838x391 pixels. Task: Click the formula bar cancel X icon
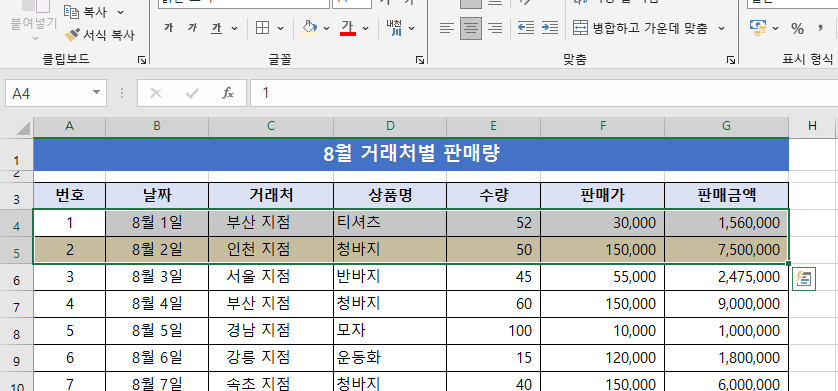pyautogui.click(x=156, y=93)
